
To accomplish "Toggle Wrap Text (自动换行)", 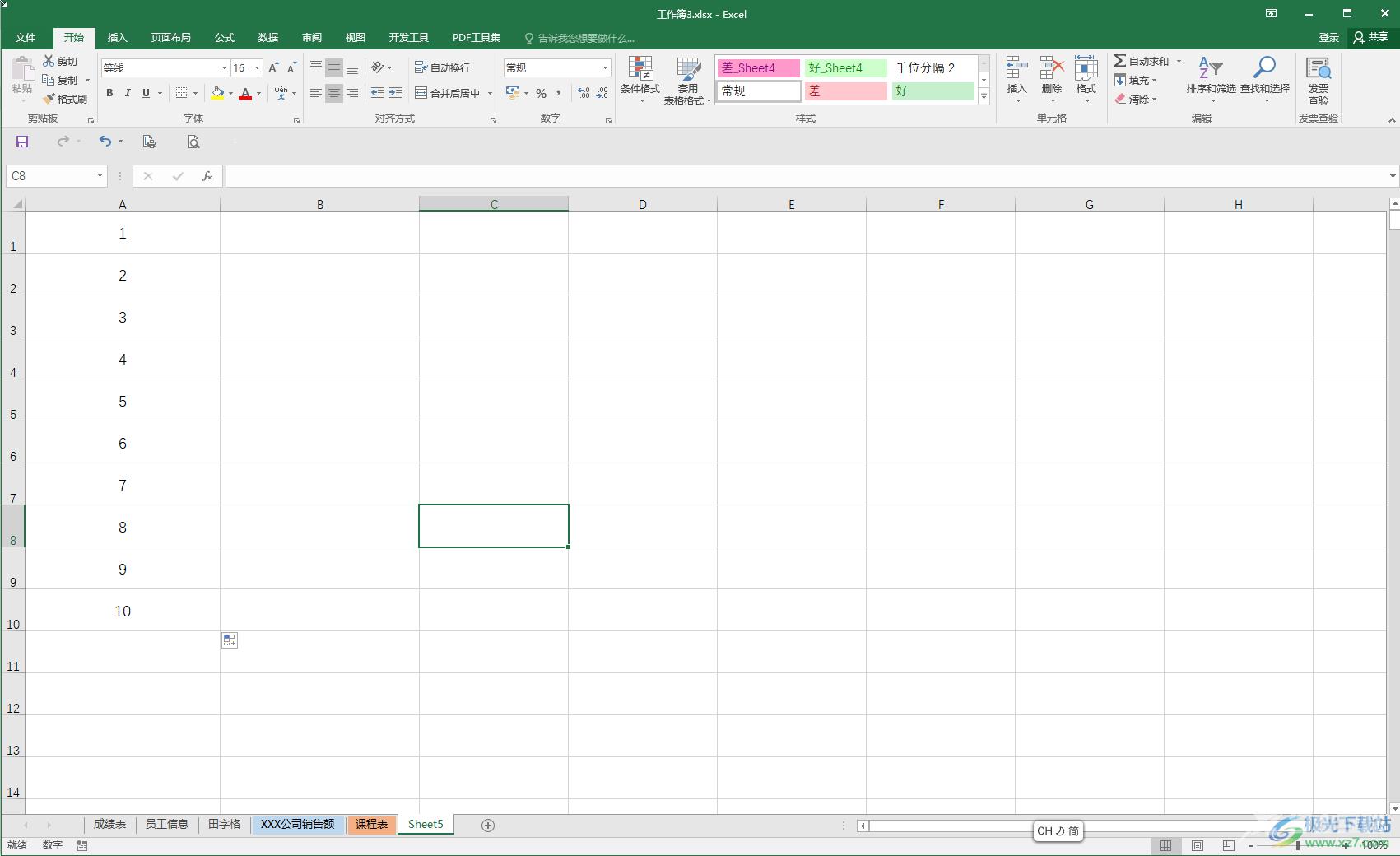I will [442, 67].
